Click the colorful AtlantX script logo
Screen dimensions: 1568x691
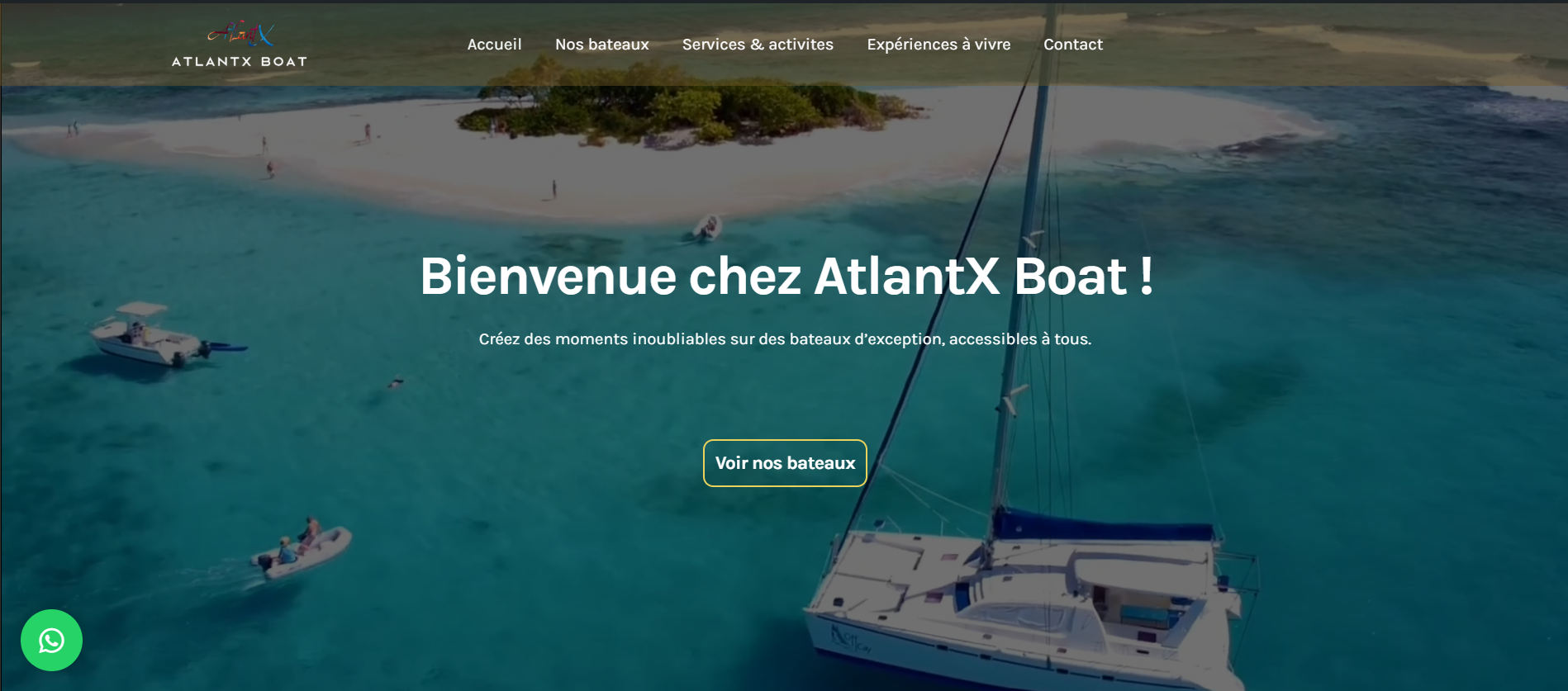(x=240, y=34)
